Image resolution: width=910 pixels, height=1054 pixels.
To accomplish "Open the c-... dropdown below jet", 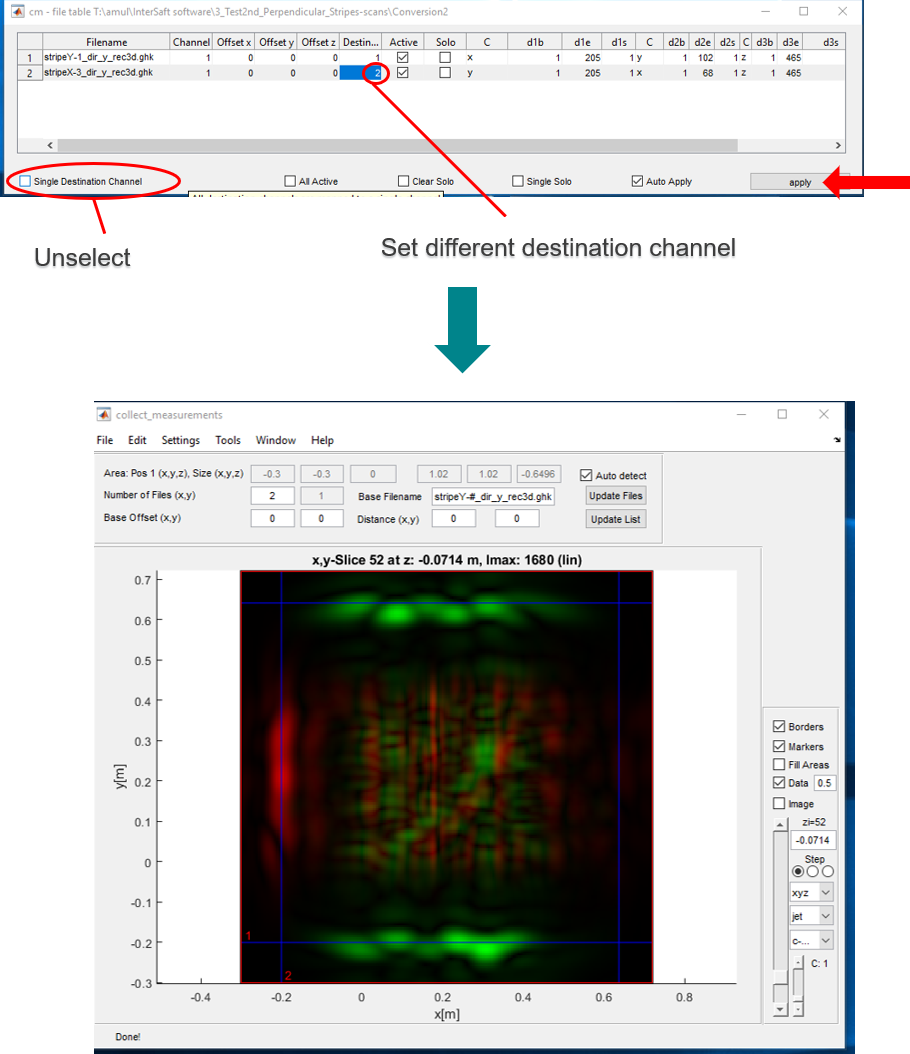I will 812,940.
